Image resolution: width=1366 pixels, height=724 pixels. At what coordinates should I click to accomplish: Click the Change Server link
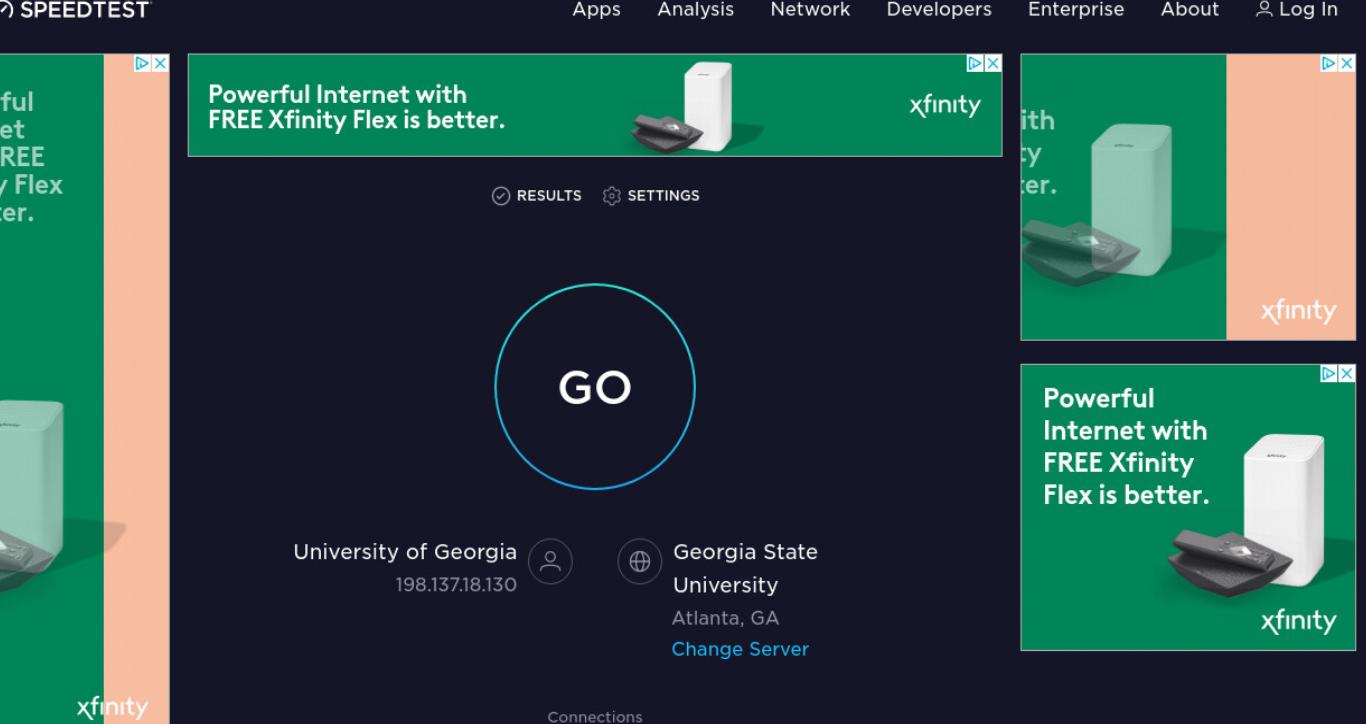coord(740,649)
